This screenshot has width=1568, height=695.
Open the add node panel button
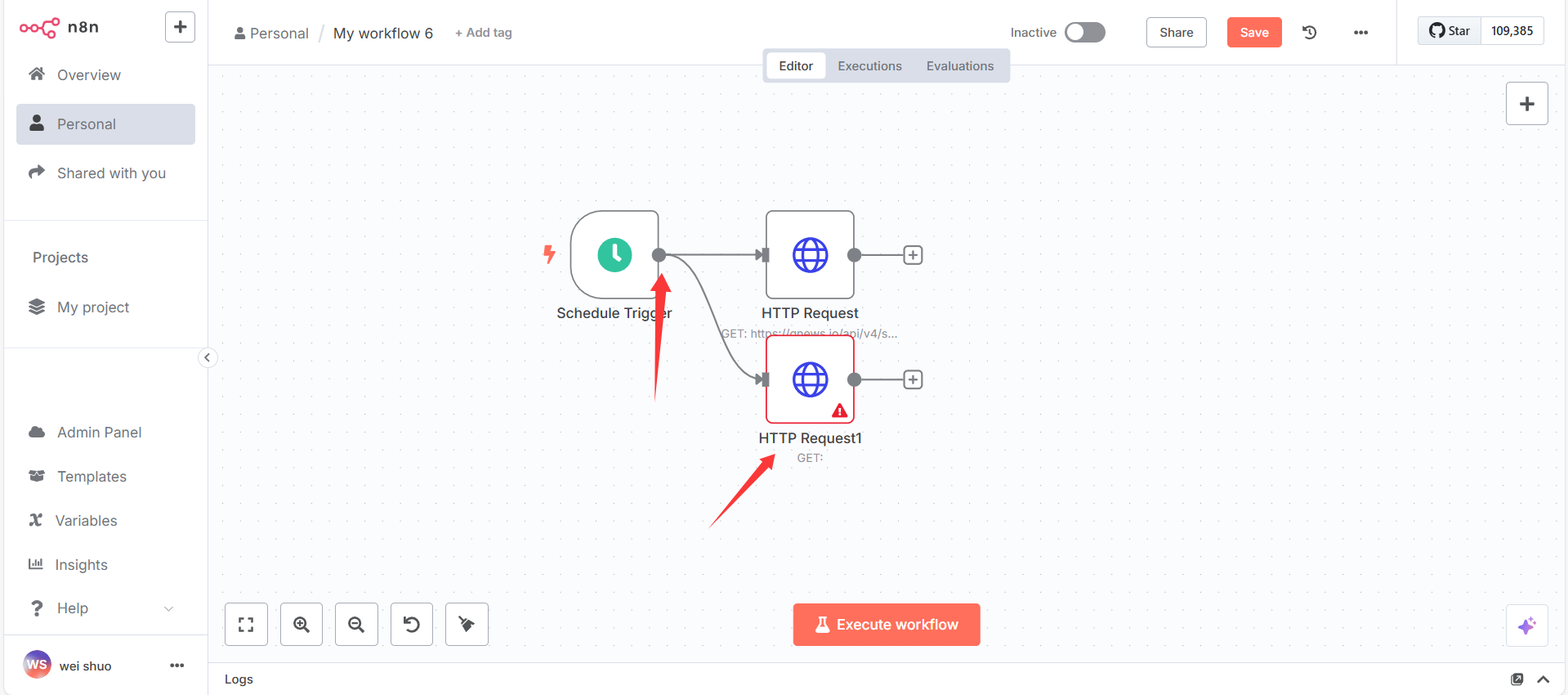coord(1526,104)
